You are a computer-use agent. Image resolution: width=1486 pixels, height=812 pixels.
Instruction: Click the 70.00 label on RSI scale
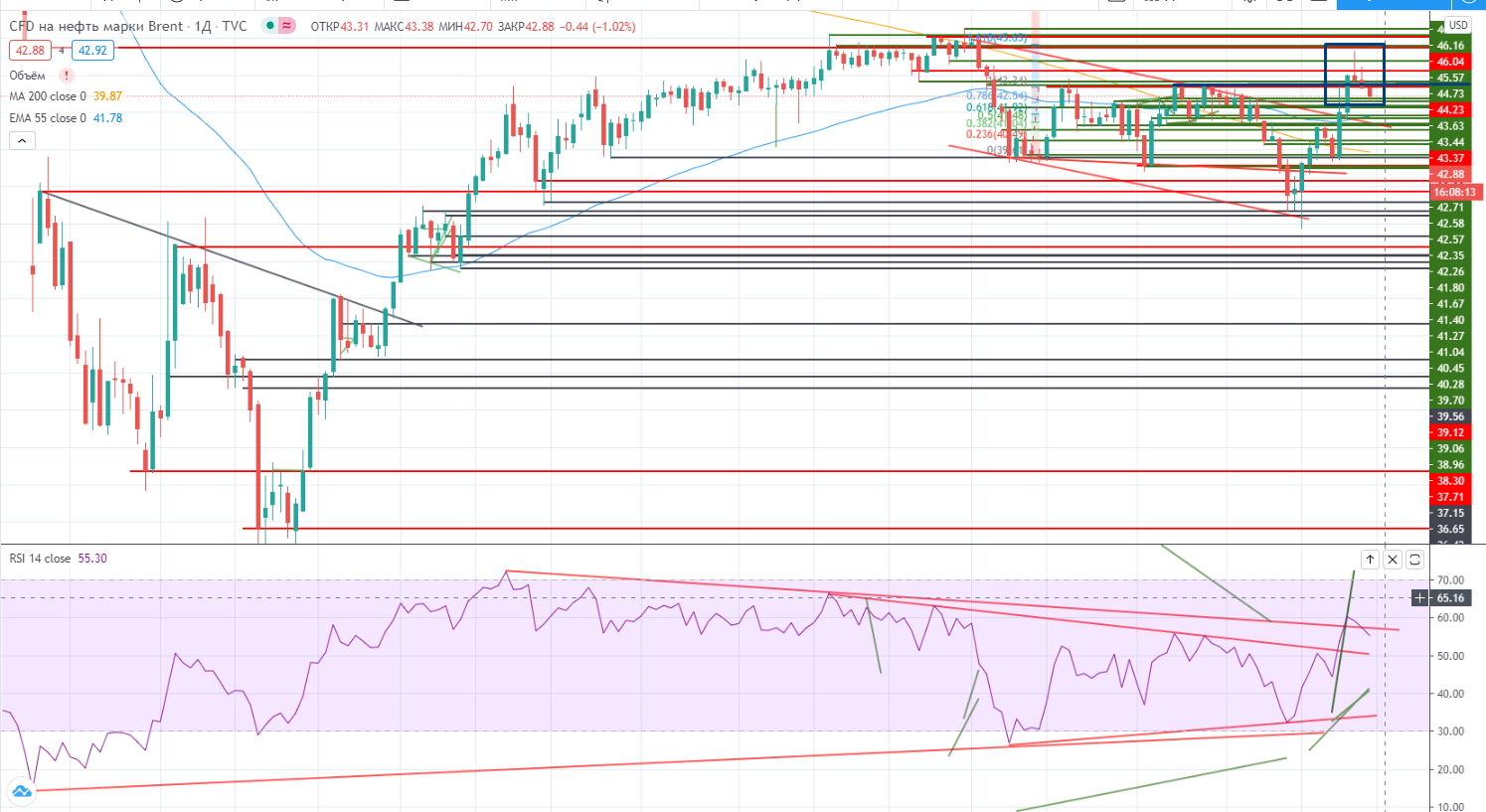pos(1450,579)
